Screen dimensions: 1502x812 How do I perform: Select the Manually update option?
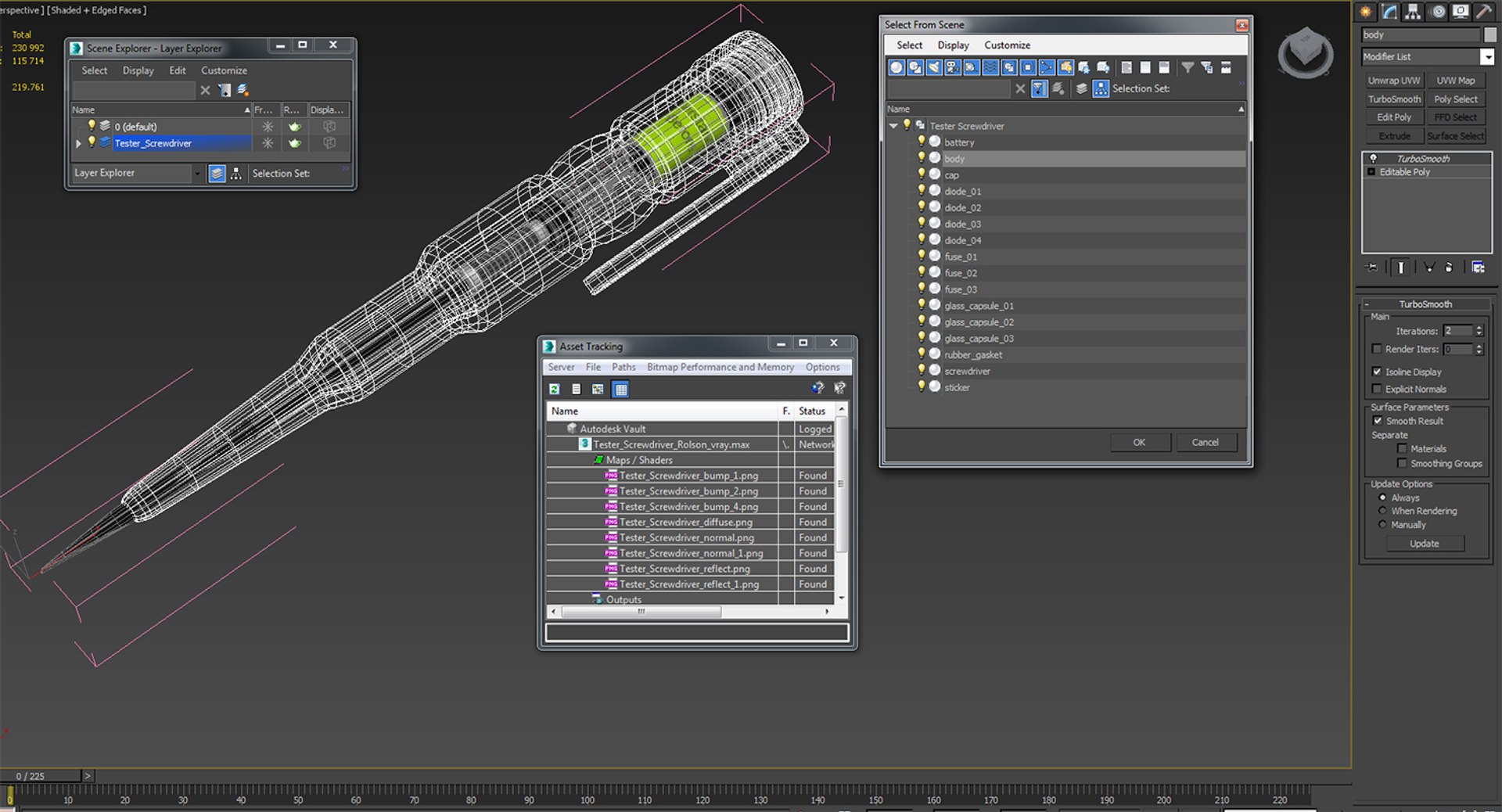pos(1382,525)
